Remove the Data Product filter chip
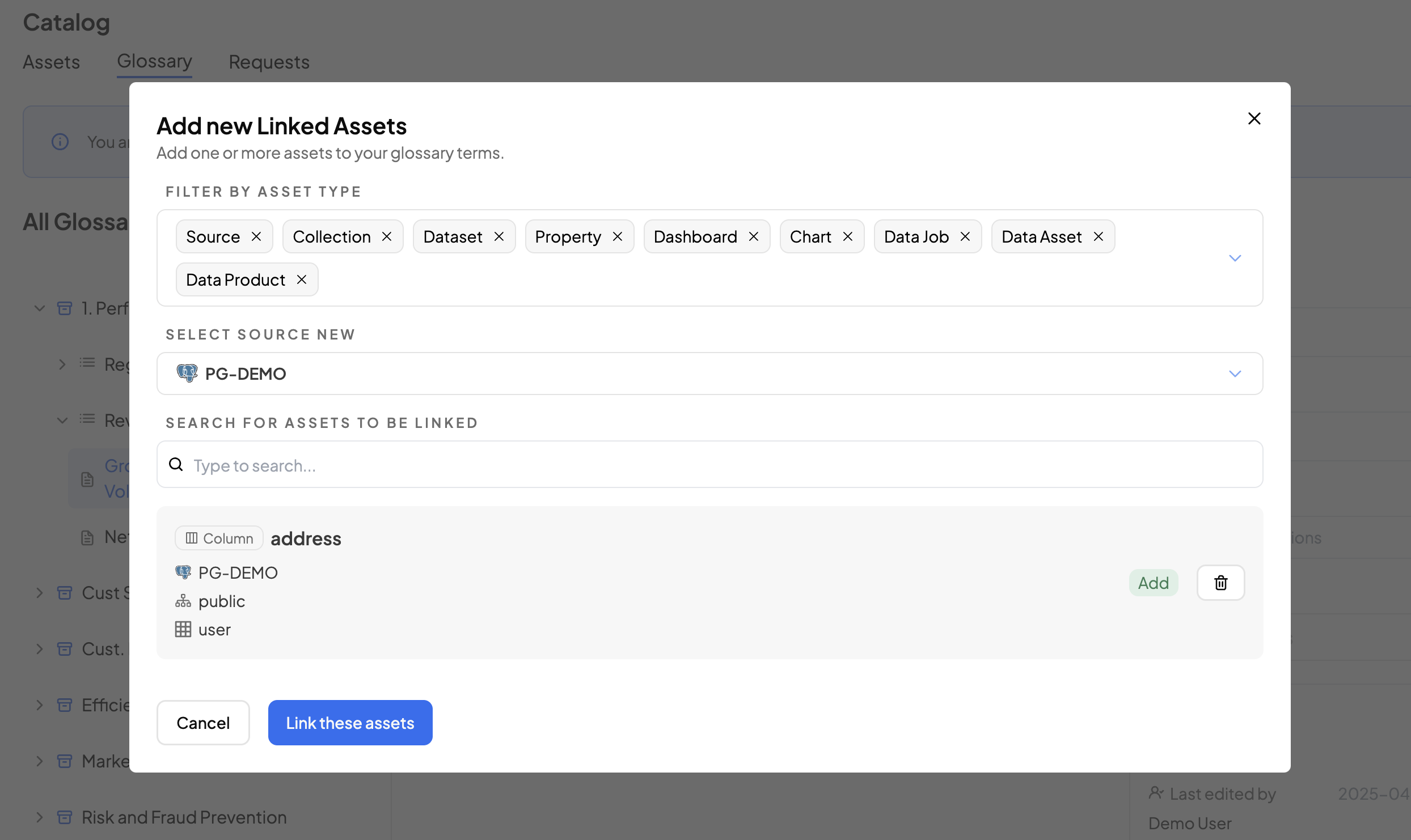This screenshot has height=840, width=1411. pyautogui.click(x=302, y=279)
